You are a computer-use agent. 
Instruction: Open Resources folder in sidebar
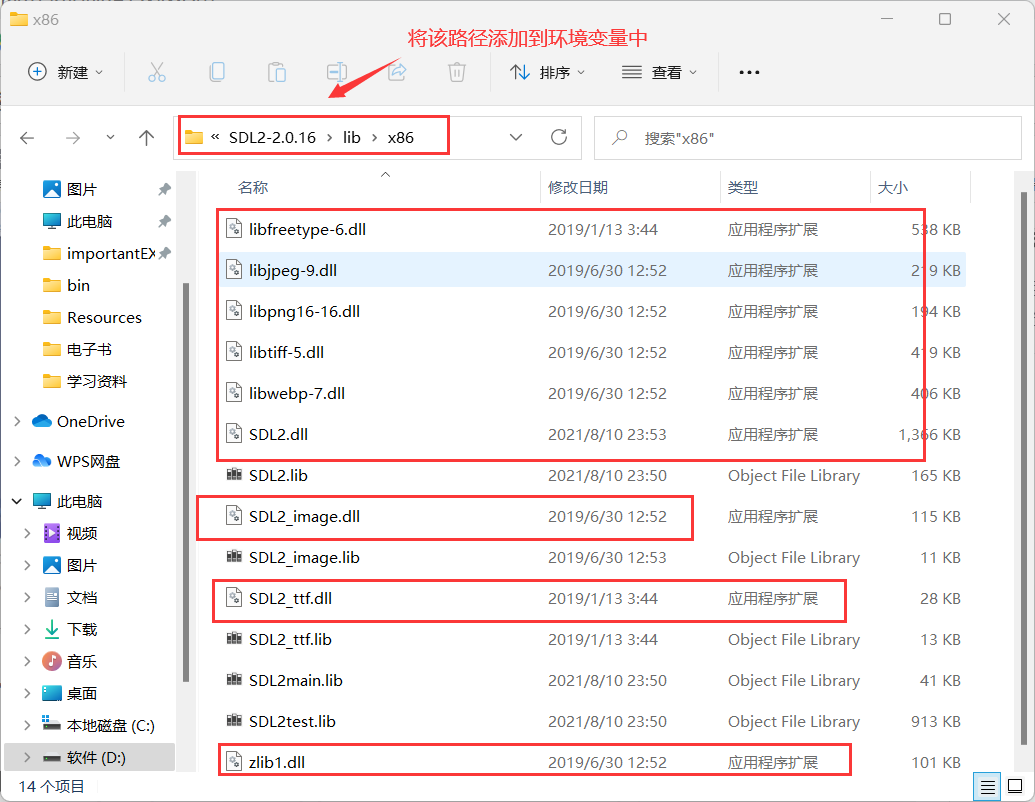pos(104,317)
